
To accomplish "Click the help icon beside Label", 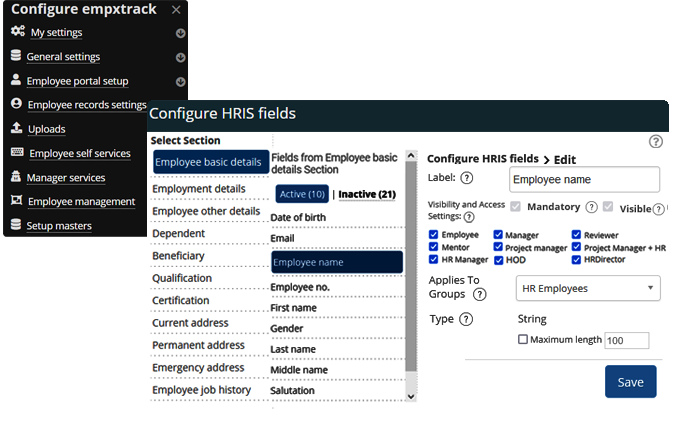I will pyautogui.click(x=467, y=178).
